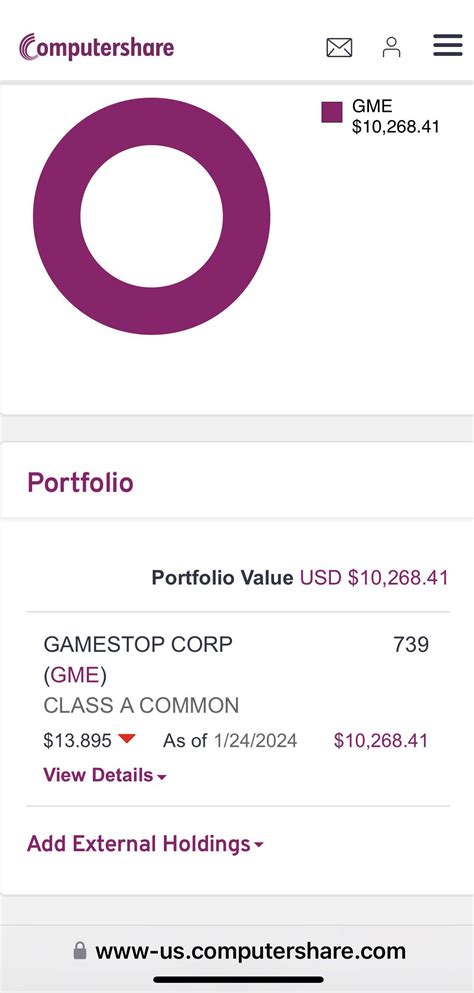This screenshot has width=474, height=993.
Task: Open the user profile icon
Action: [392, 47]
